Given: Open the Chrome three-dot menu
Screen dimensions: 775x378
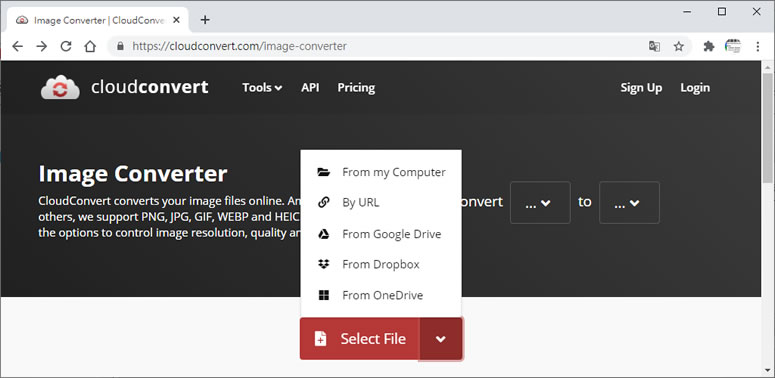Looking at the screenshot, I should point(758,46).
